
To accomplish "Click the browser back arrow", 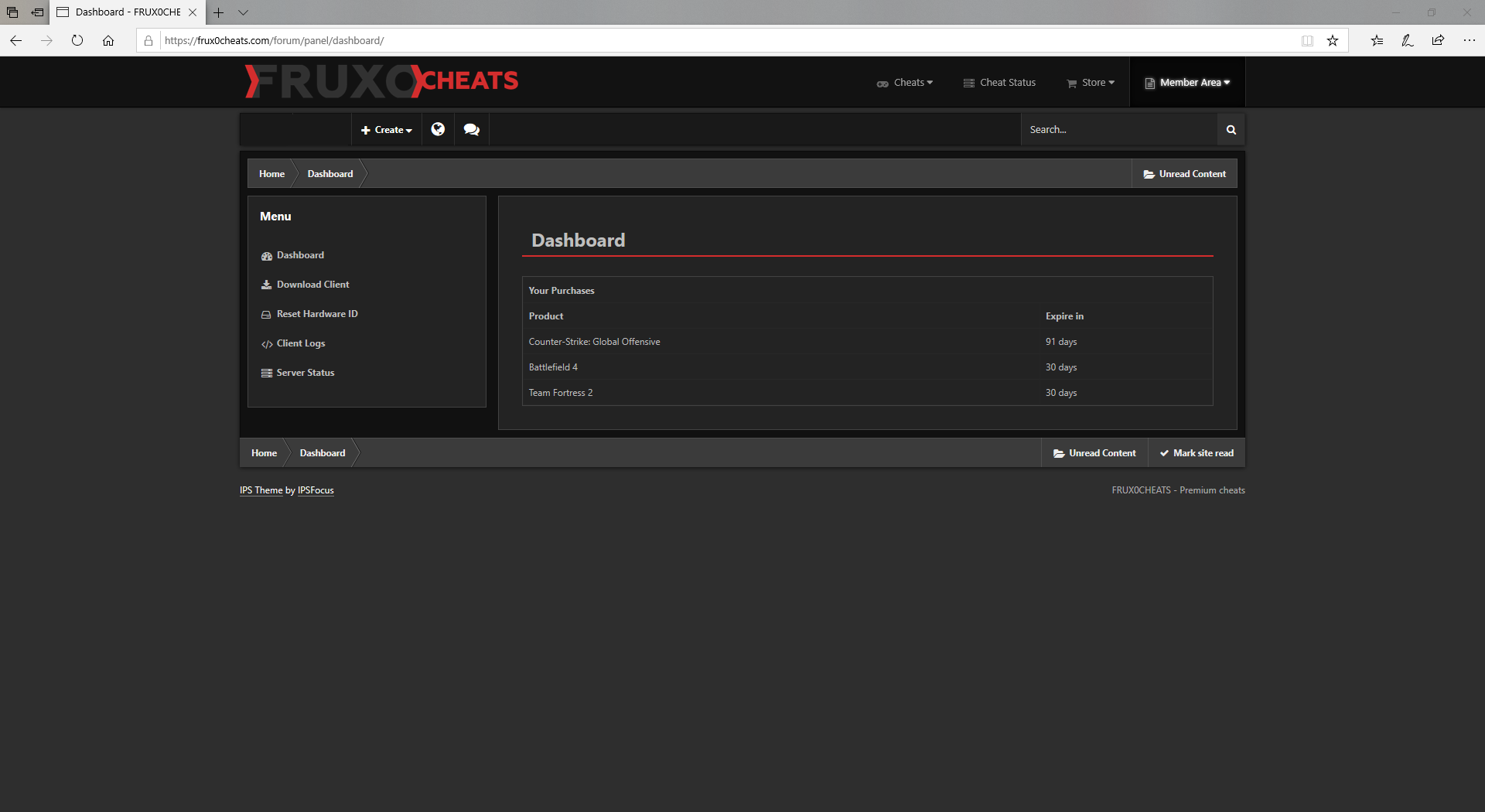I will click(15, 40).
